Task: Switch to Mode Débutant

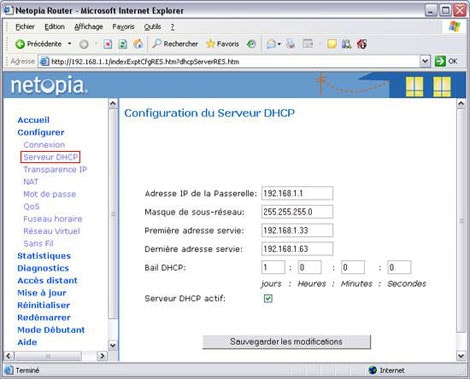Action: [x=51, y=330]
